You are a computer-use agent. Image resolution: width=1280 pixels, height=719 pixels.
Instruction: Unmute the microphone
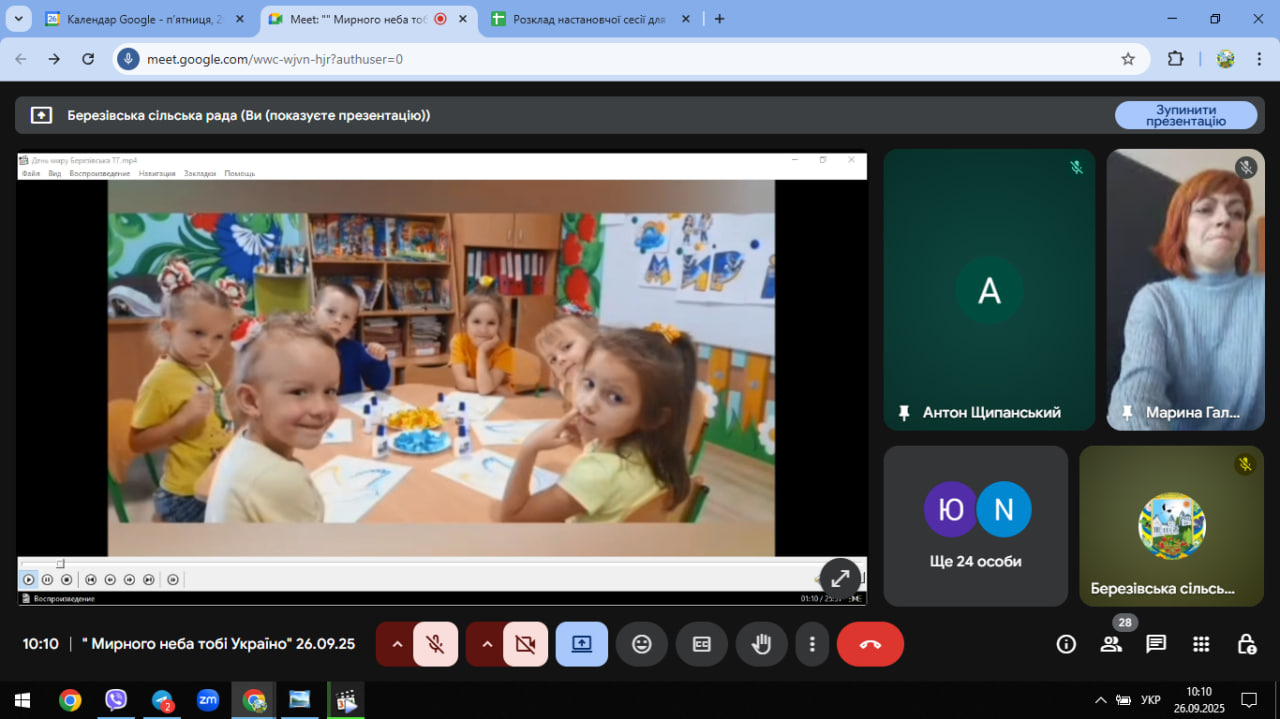coord(435,644)
